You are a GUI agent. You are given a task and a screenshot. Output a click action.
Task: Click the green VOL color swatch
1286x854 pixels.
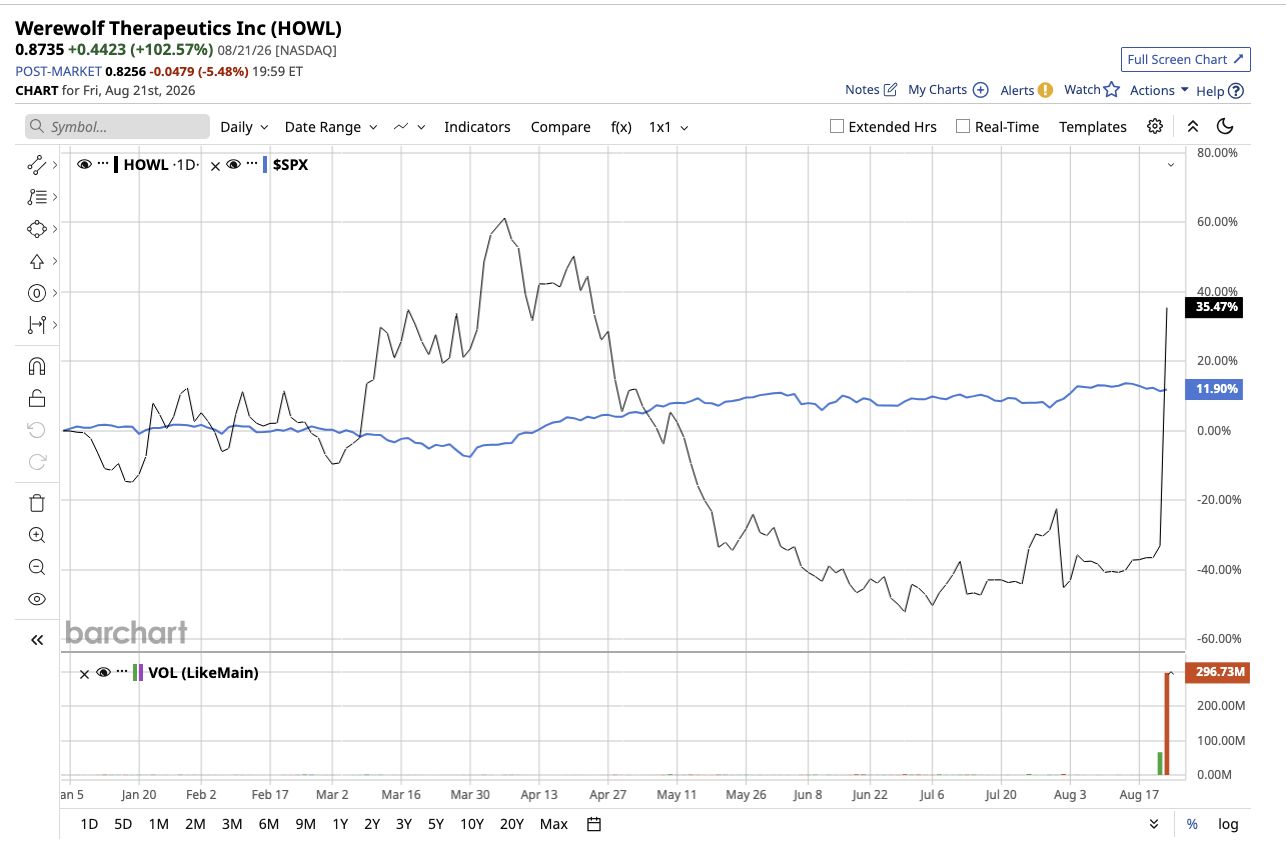pos(135,673)
